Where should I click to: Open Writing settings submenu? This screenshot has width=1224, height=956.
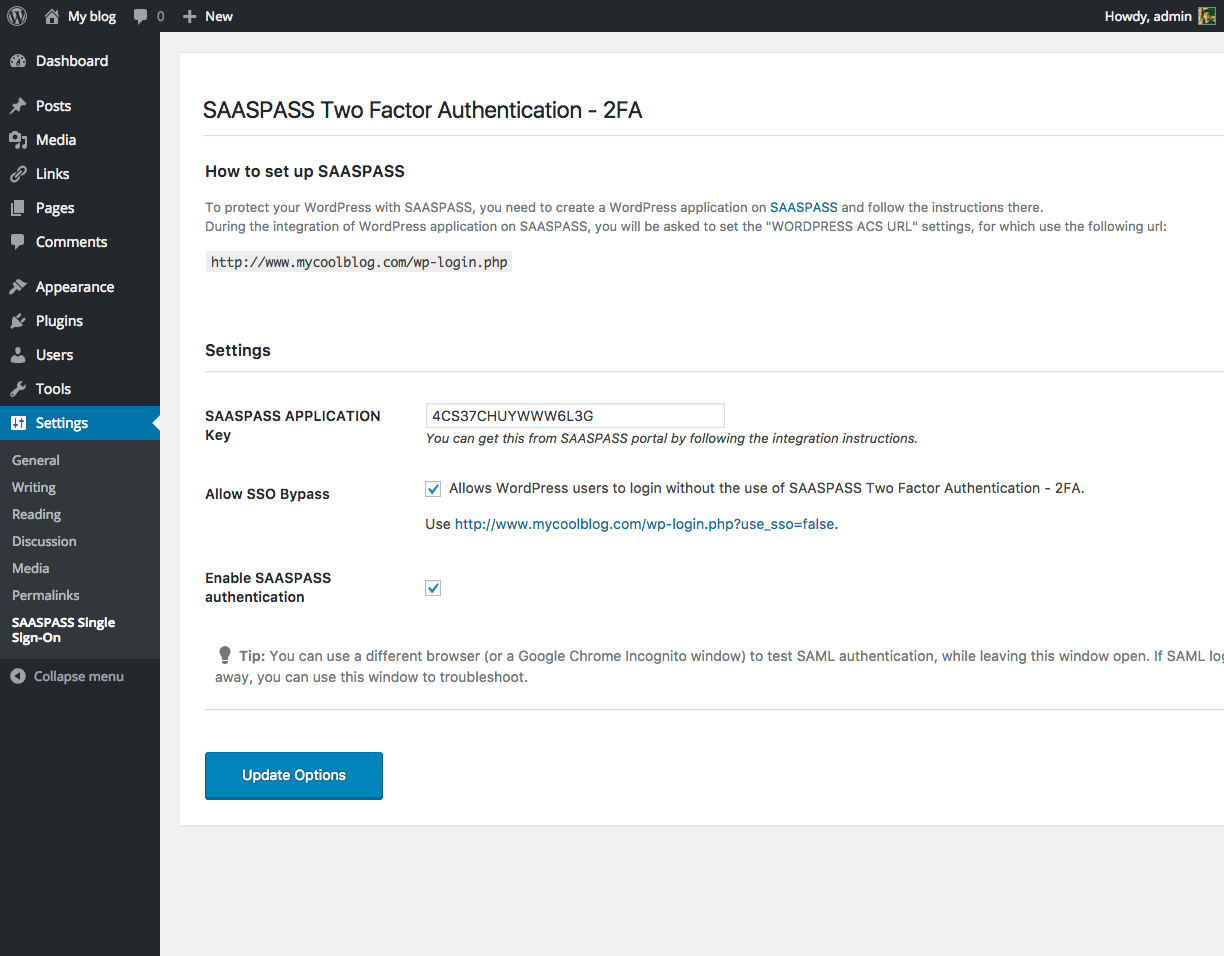click(34, 487)
